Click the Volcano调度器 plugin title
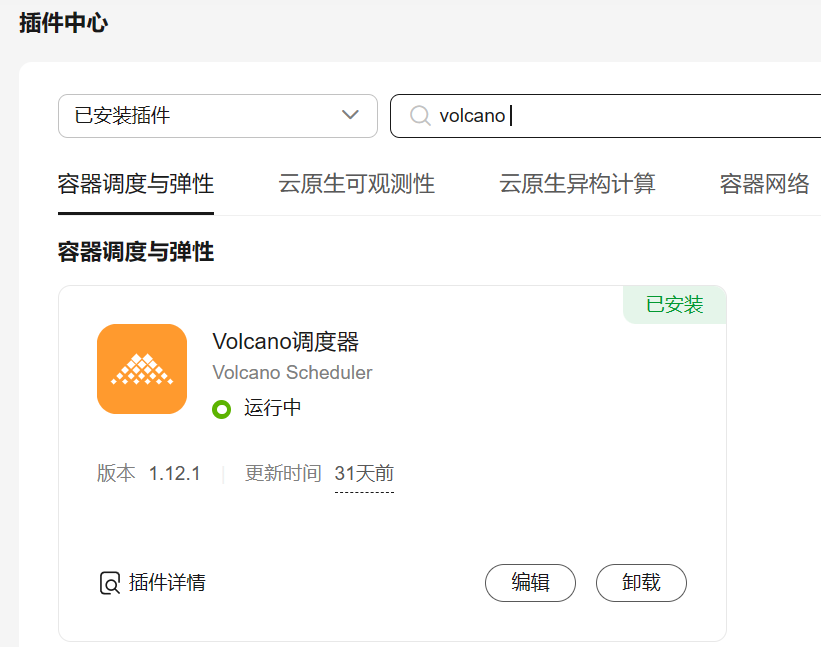821x647 pixels. pyautogui.click(x=286, y=342)
